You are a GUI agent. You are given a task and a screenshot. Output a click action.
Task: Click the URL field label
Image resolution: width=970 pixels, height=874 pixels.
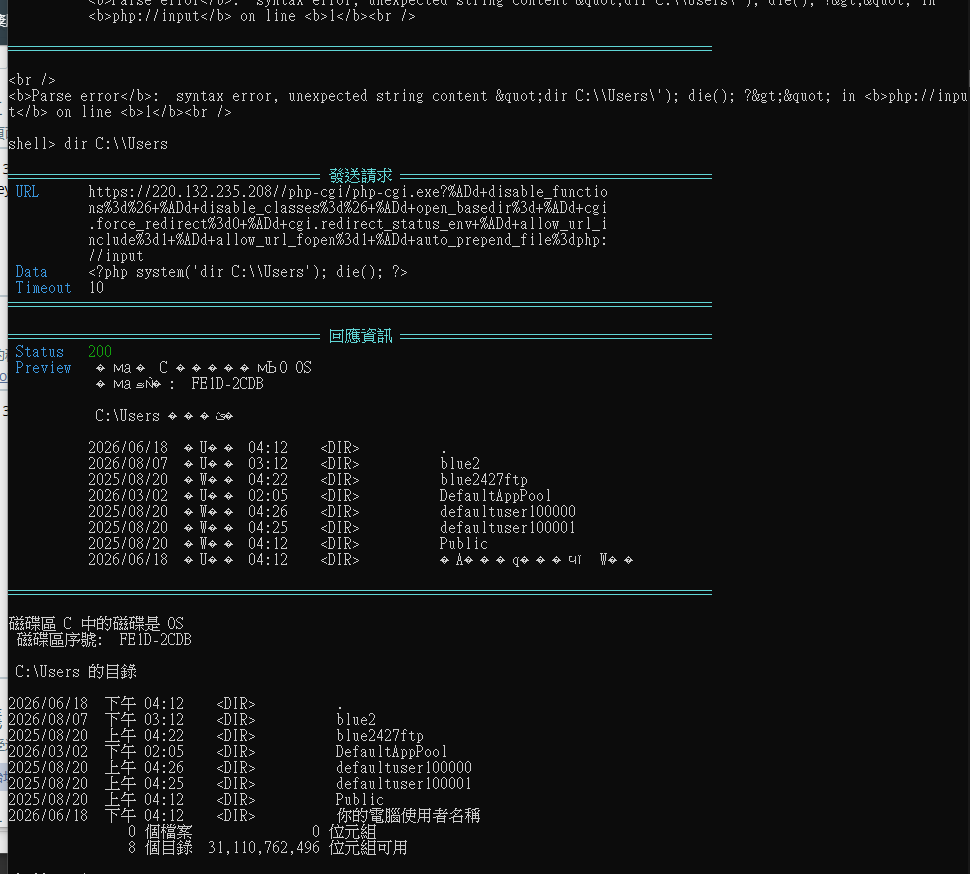(27, 192)
